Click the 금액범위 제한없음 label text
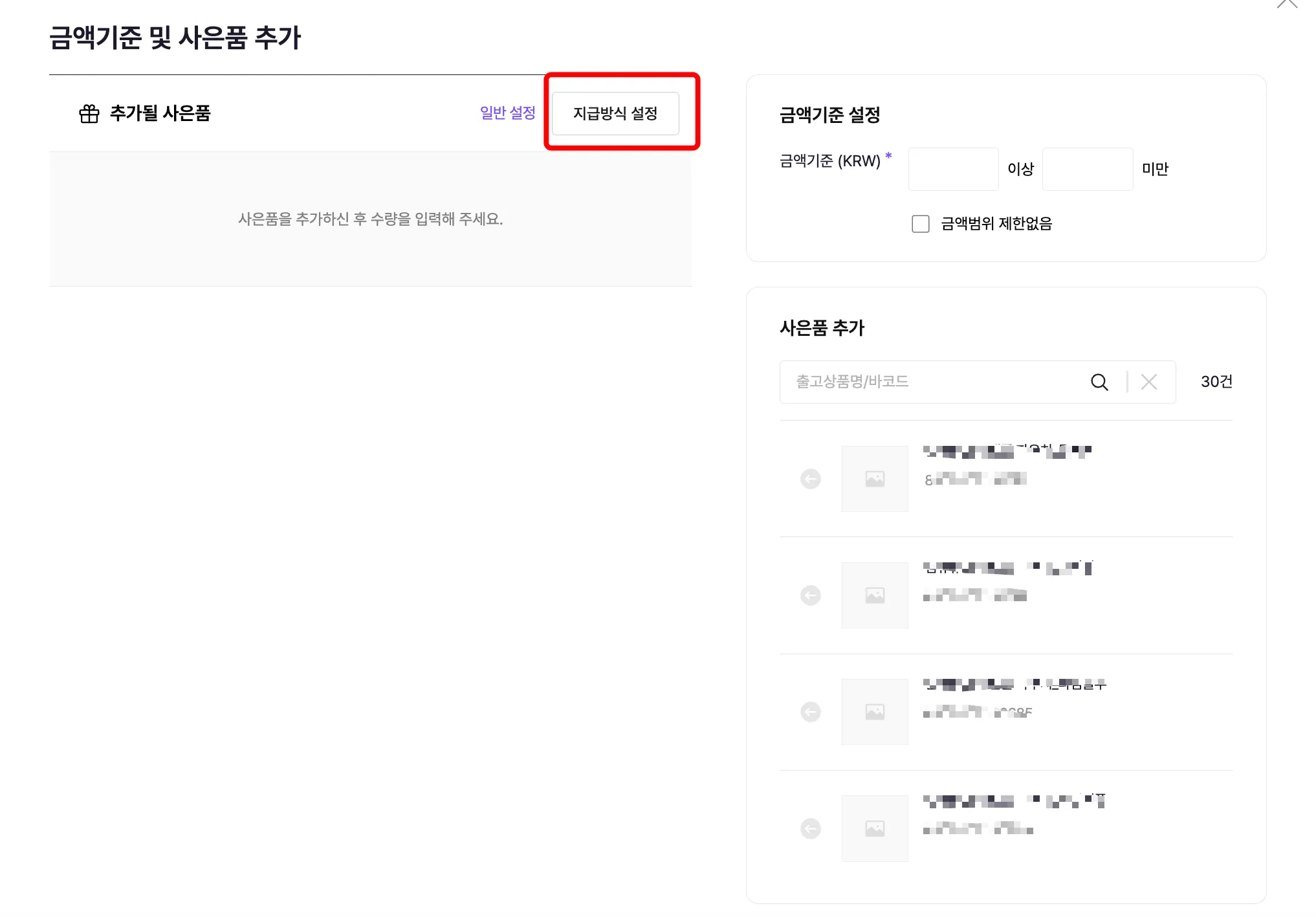The width and height of the screenshot is (1316, 917). (x=996, y=224)
